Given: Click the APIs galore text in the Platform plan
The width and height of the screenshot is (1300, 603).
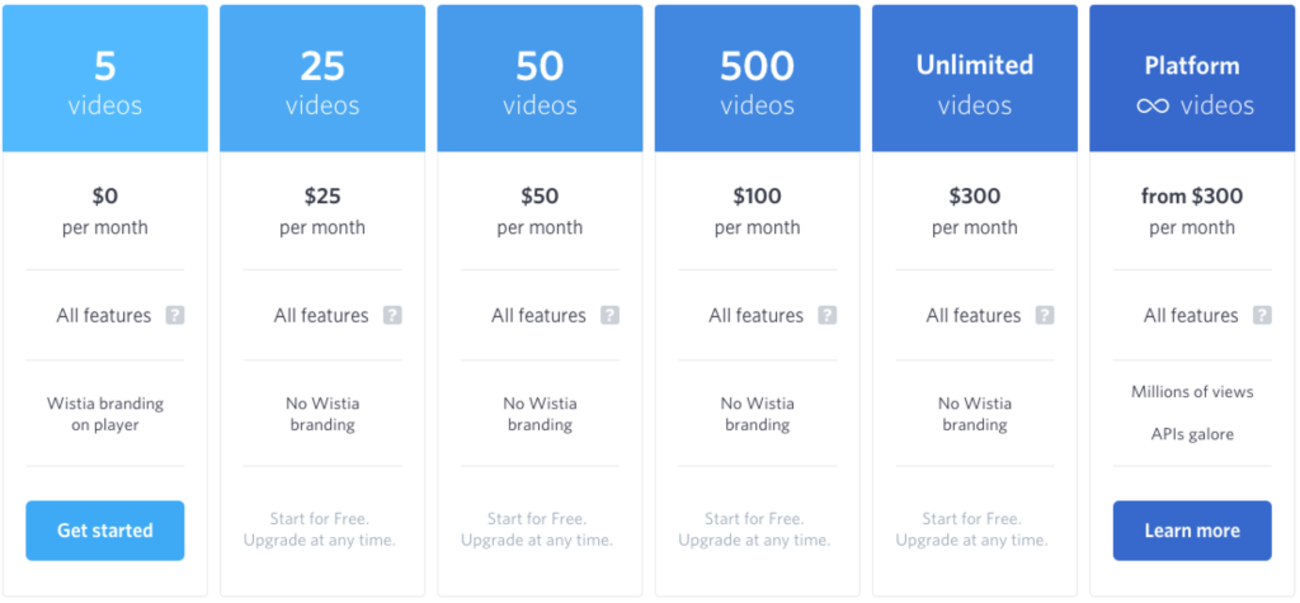Looking at the screenshot, I should pyautogui.click(x=1192, y=434).
